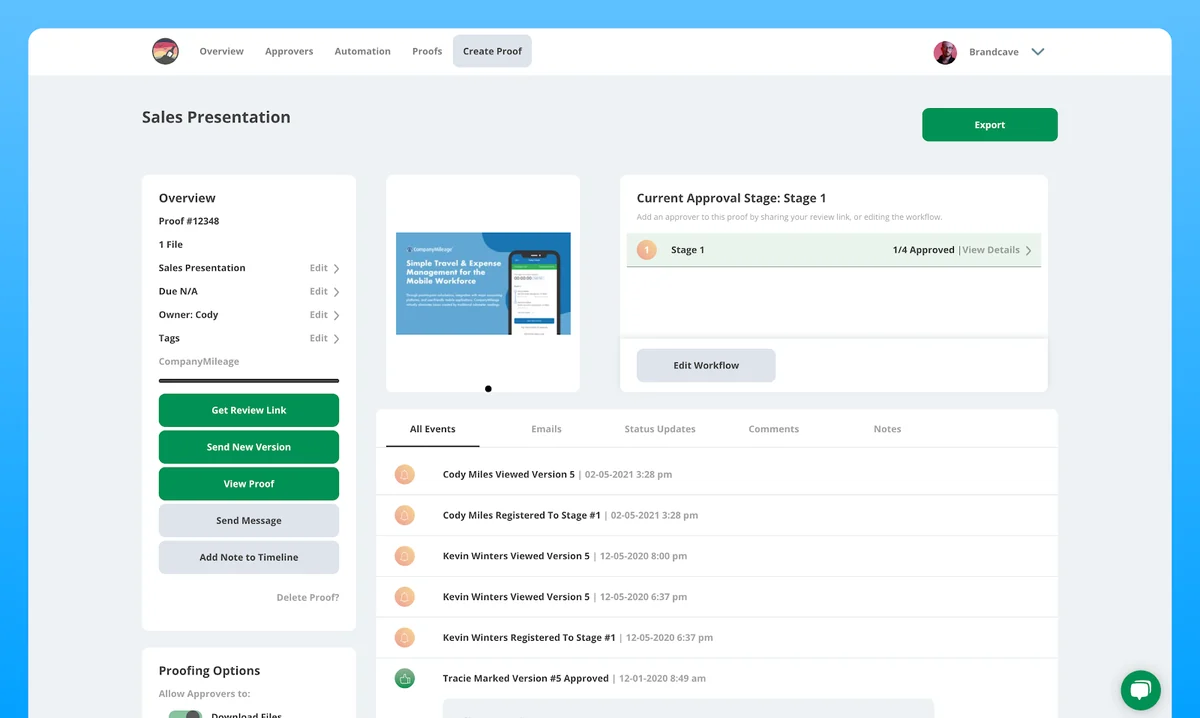The height and width of the screenshot is (718, 1200).
Task: Click the Brandcave user avatar
Action: [x=945, y=52]
